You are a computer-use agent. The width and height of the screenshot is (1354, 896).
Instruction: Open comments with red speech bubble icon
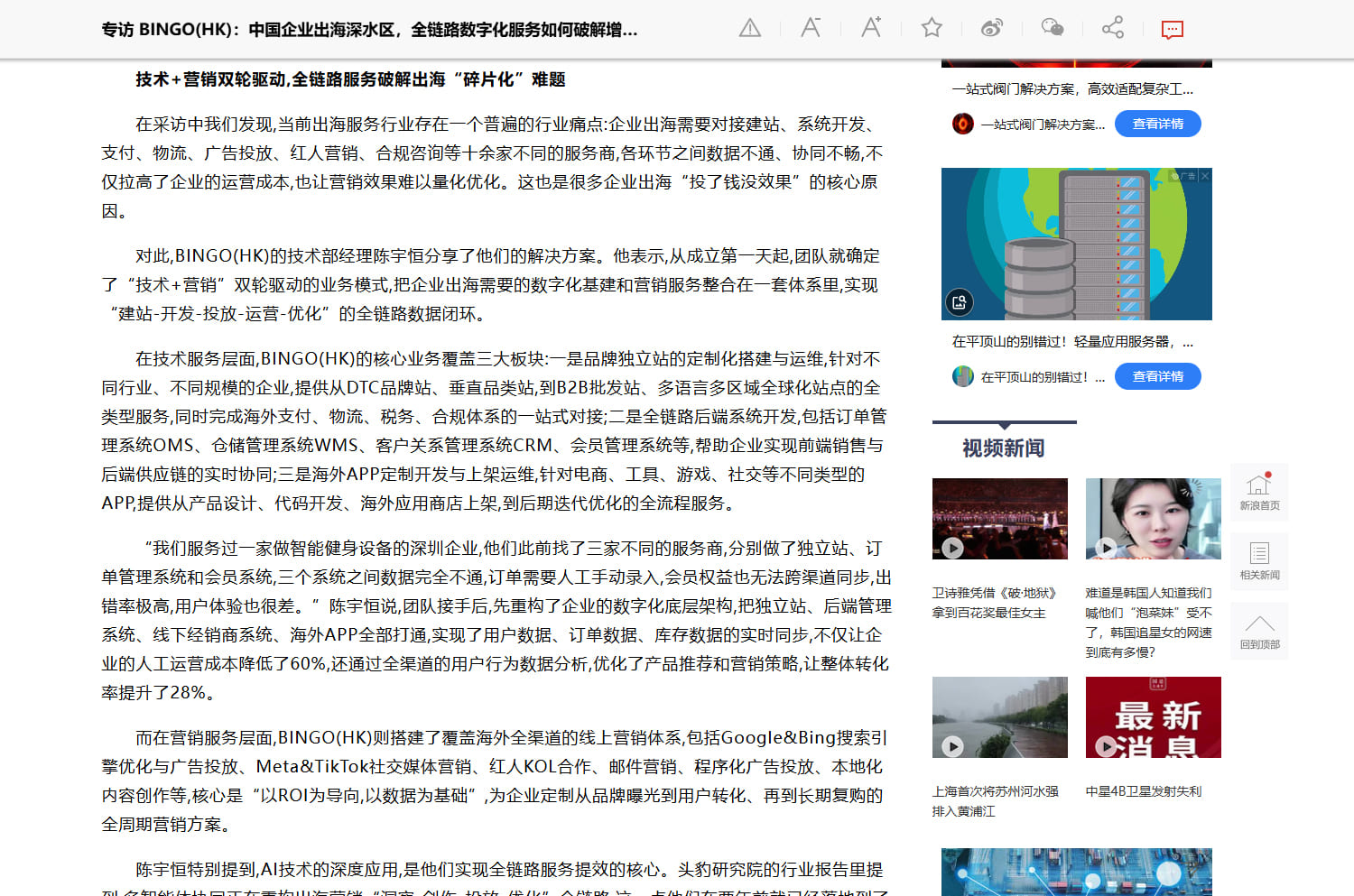tap(1173, 30)
